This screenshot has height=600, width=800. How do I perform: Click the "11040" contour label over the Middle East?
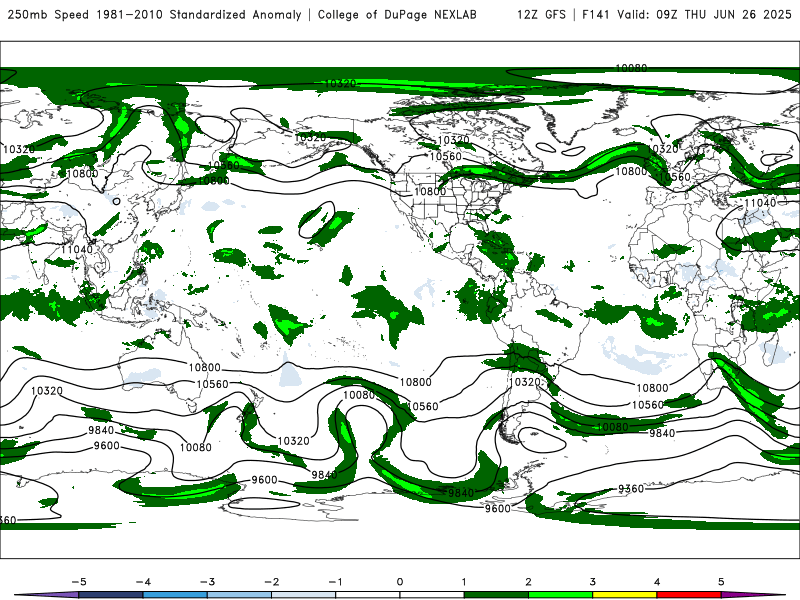coord(760,203)
